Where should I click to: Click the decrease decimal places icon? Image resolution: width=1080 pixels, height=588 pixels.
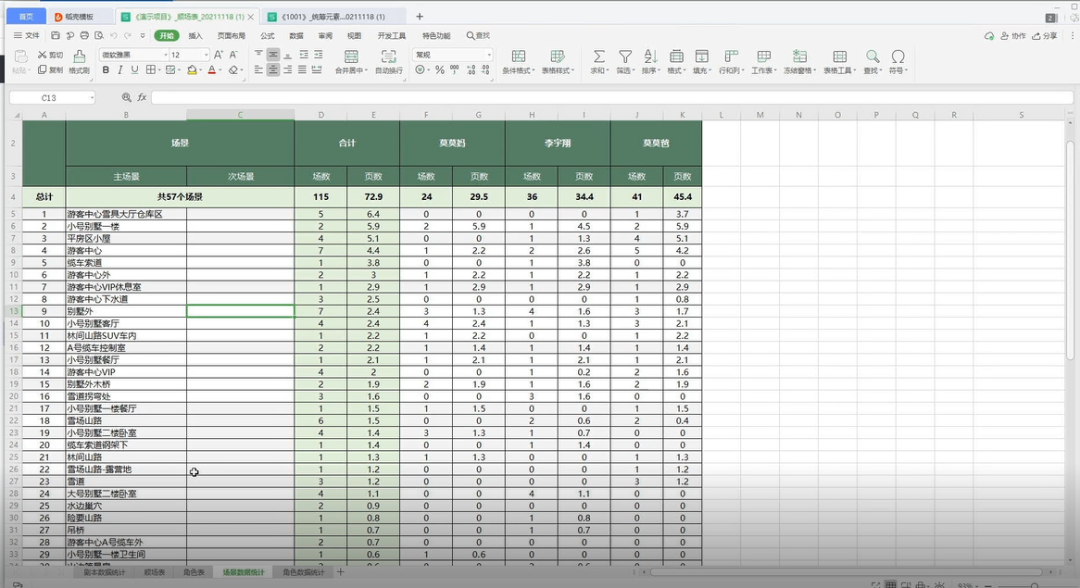[x=486, y=70]
